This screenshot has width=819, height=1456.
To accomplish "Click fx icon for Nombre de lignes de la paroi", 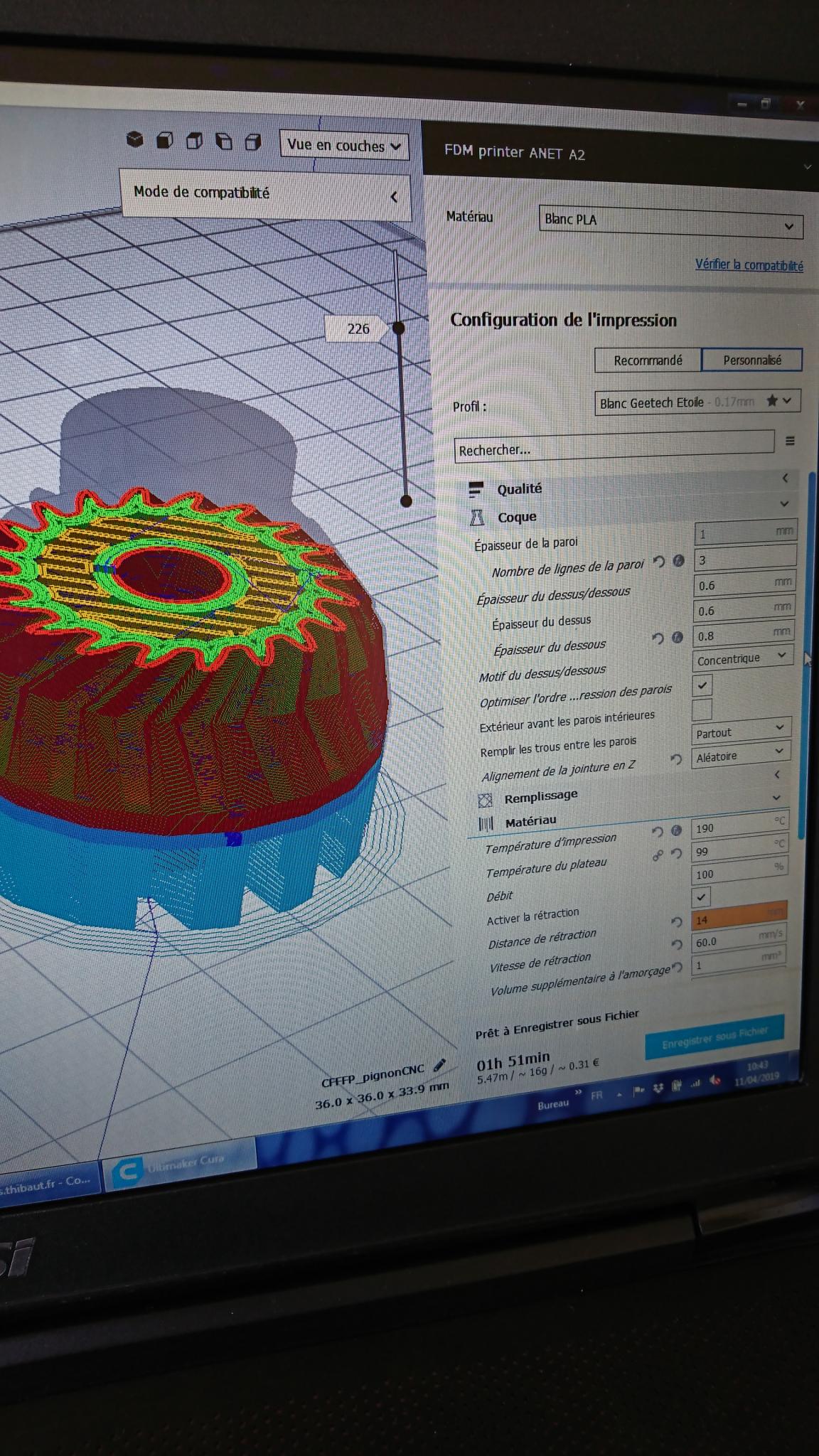I will 678,561.
